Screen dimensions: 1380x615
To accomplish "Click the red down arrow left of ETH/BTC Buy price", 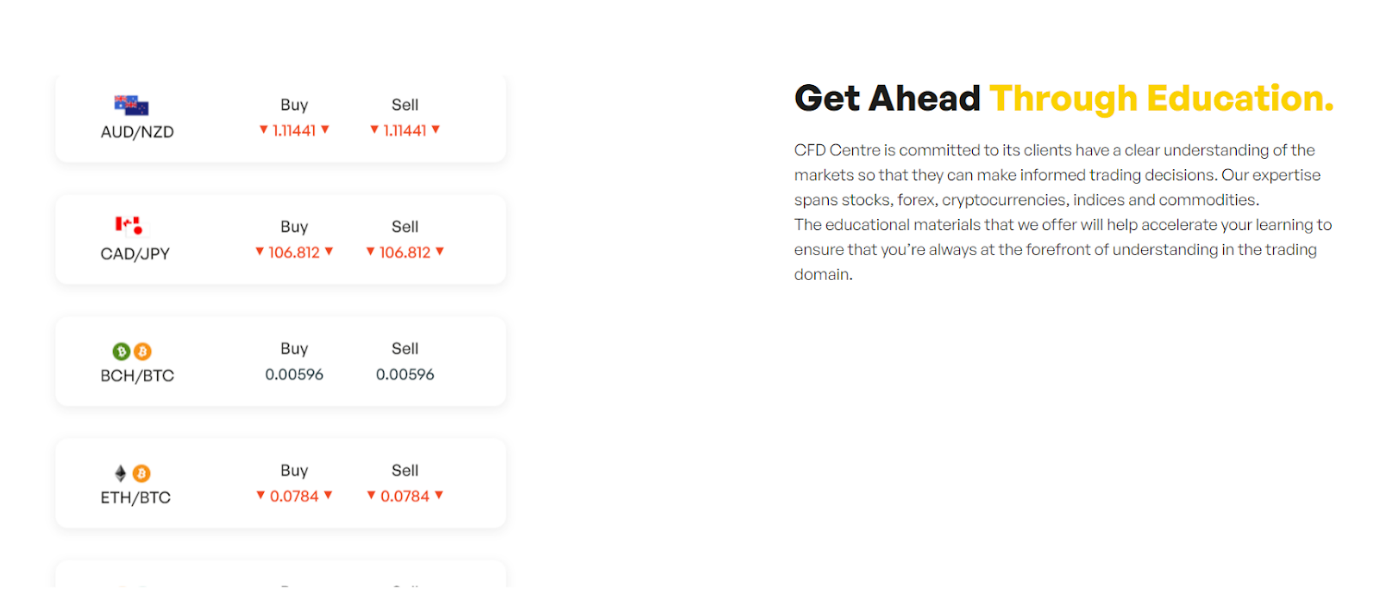I will (260, 496).
